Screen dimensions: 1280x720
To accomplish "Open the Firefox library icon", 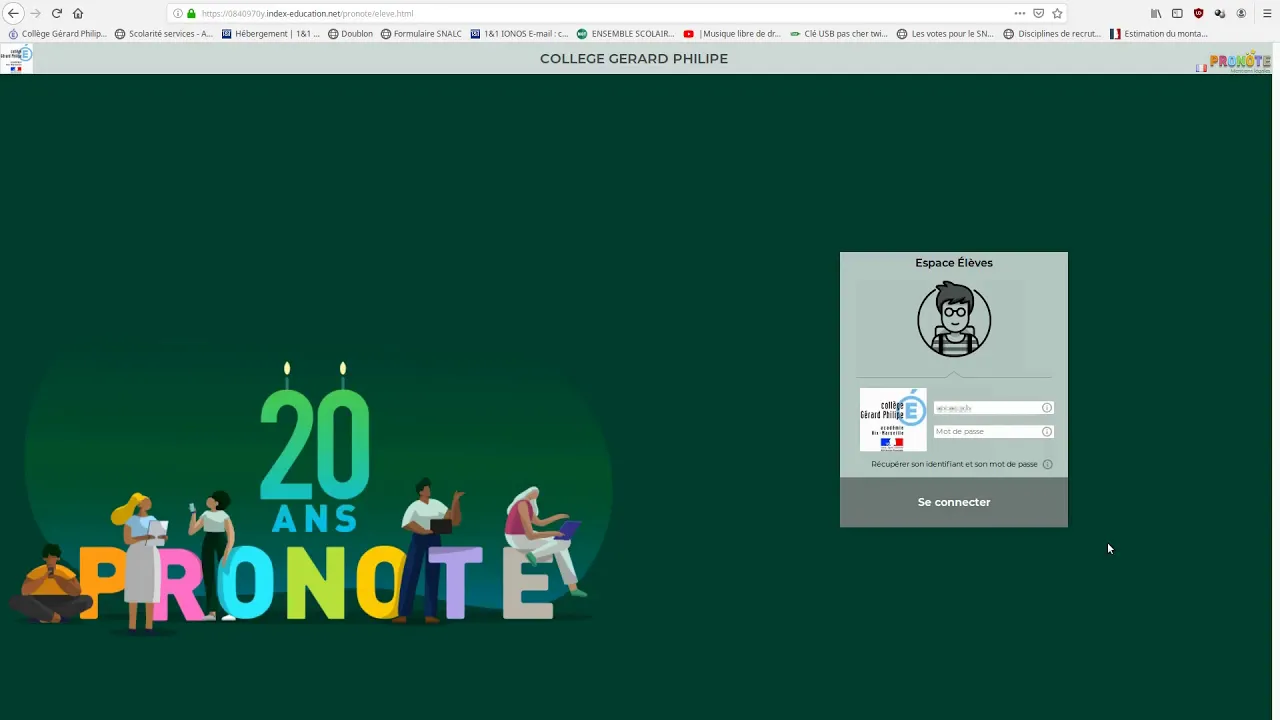I will click(x=1156, y=13).
